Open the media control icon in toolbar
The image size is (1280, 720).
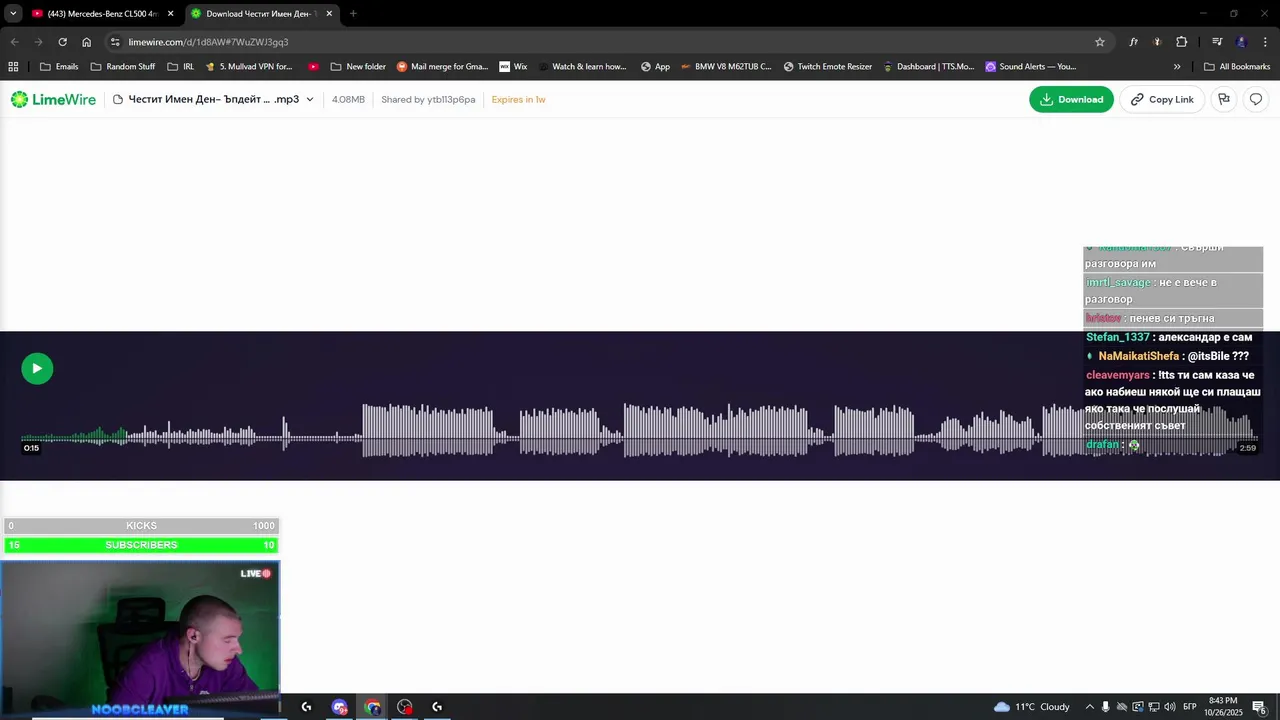point(1217,42)
